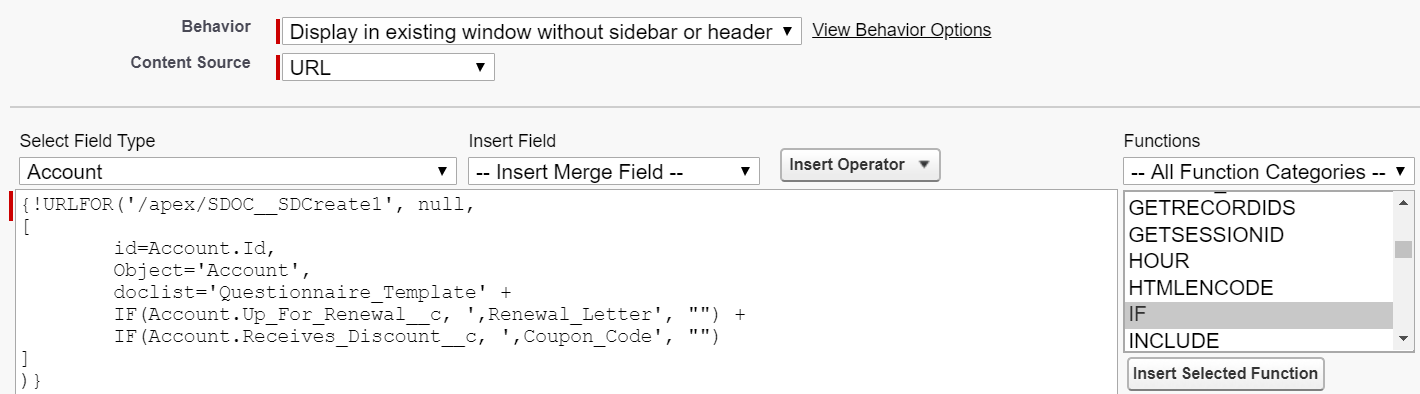Choose HTMLENCODE from the functions list
This screenshot has width=1420, height=394.
pyautogui.click(x=1259, y=288)
